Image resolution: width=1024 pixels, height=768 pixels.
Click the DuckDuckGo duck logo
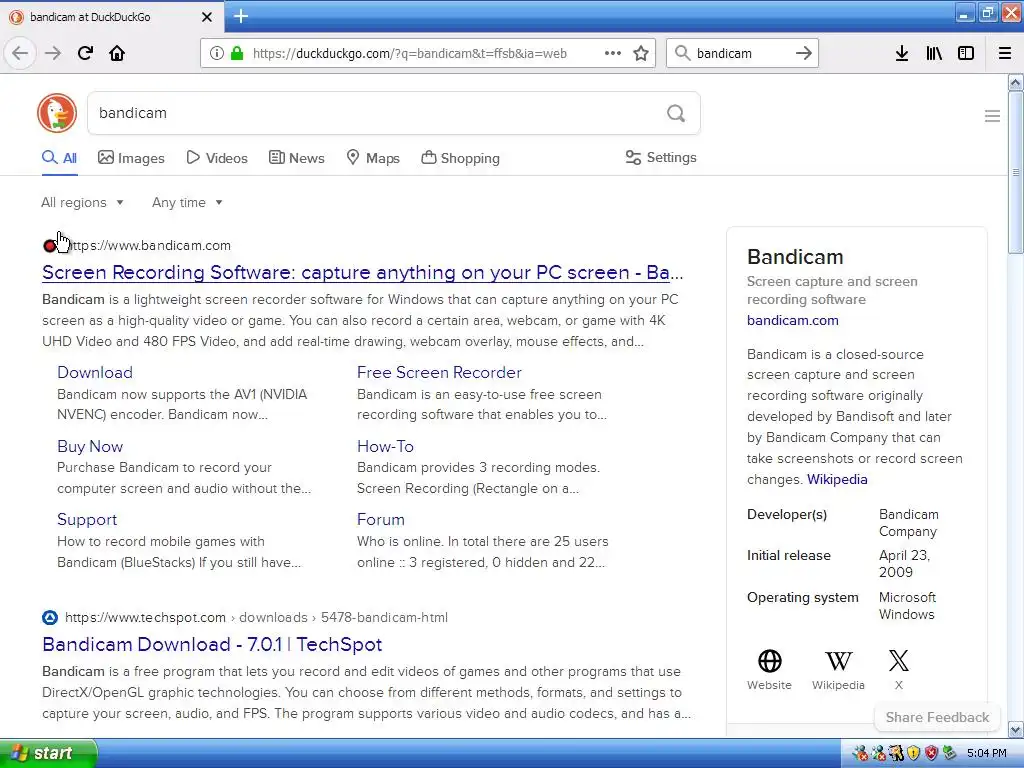click(x=57, y=113)
